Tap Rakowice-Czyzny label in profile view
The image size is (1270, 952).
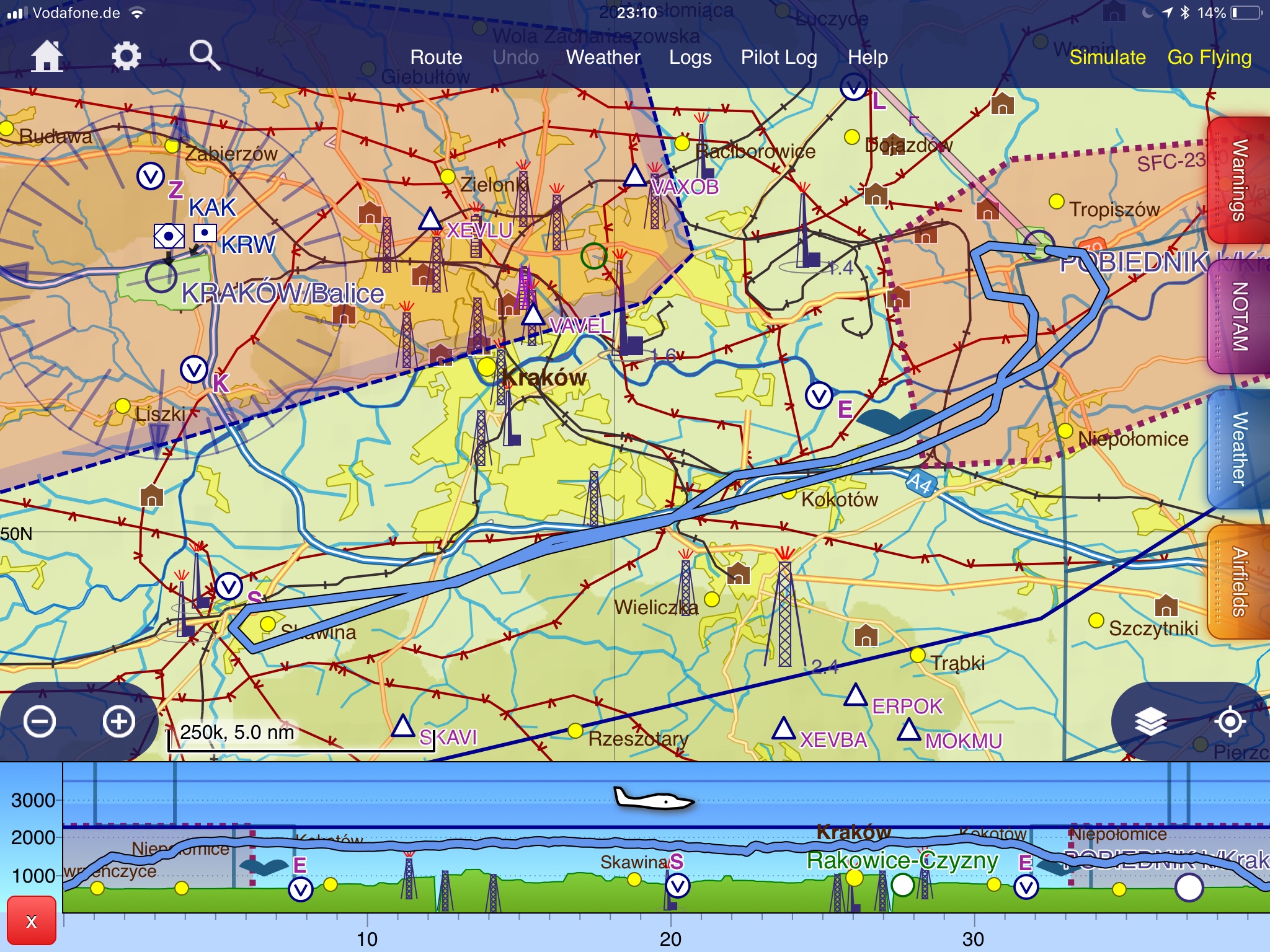click(x=902, y=860)
